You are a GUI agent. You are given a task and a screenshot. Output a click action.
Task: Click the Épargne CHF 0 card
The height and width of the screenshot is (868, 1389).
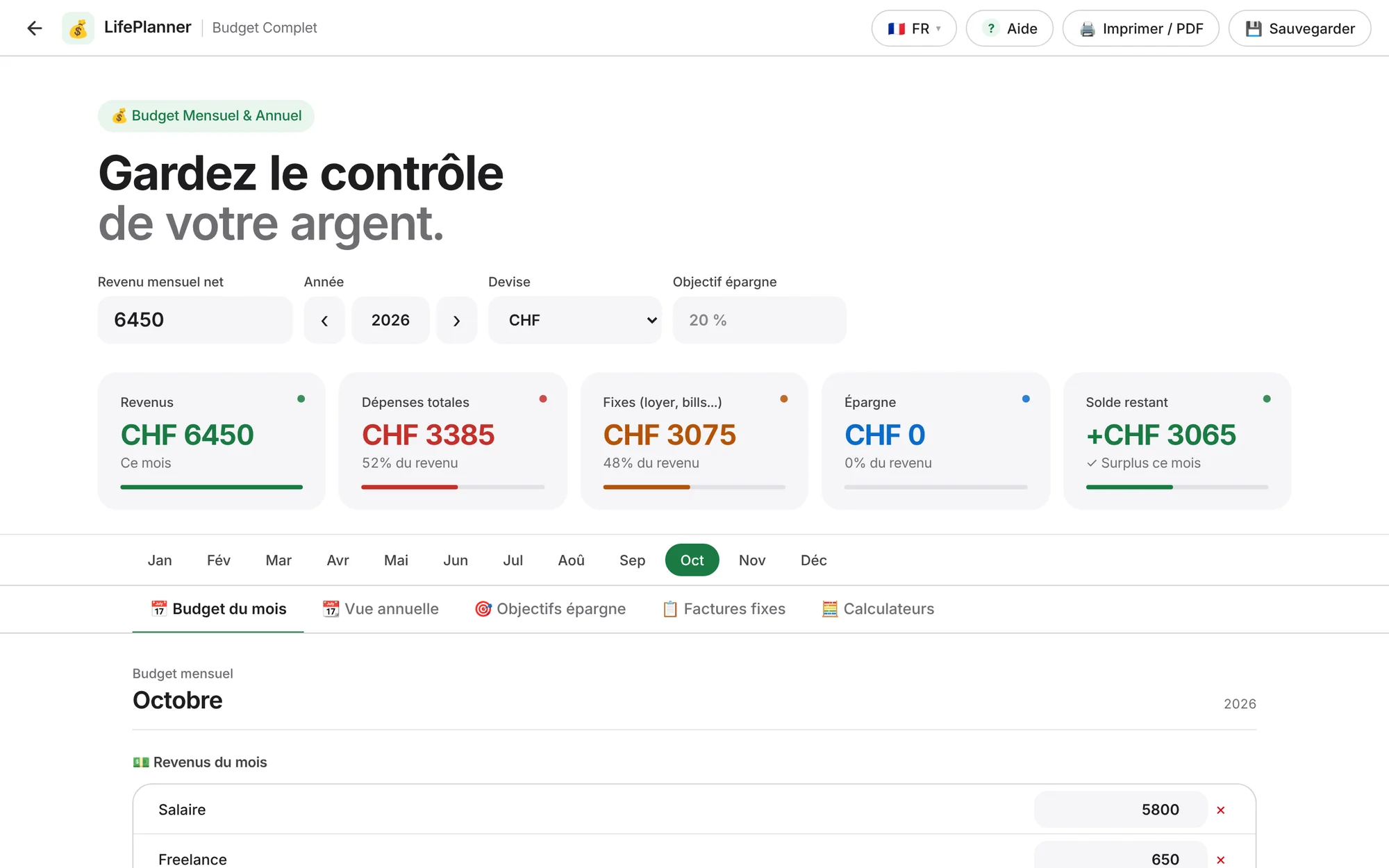point(935,441)
